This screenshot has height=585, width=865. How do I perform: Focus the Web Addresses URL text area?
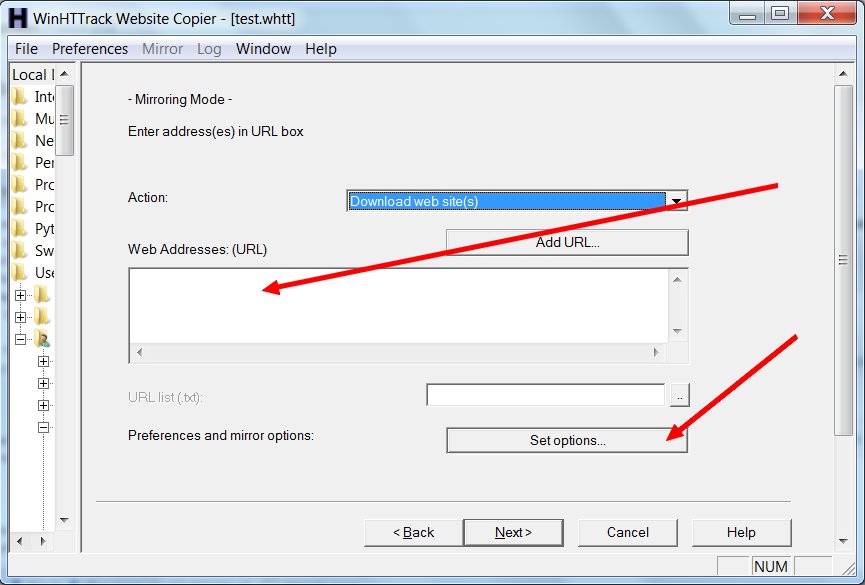click(x=398, y=306)
